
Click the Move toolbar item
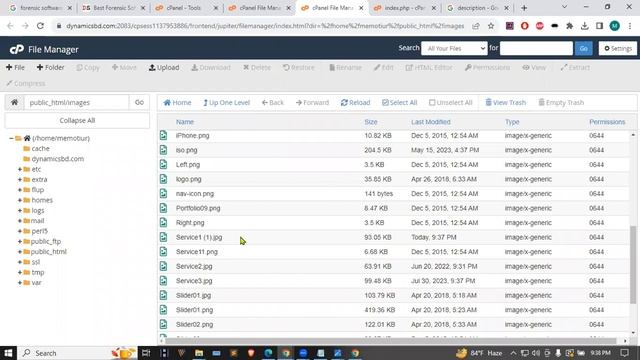tap(124, 67)
